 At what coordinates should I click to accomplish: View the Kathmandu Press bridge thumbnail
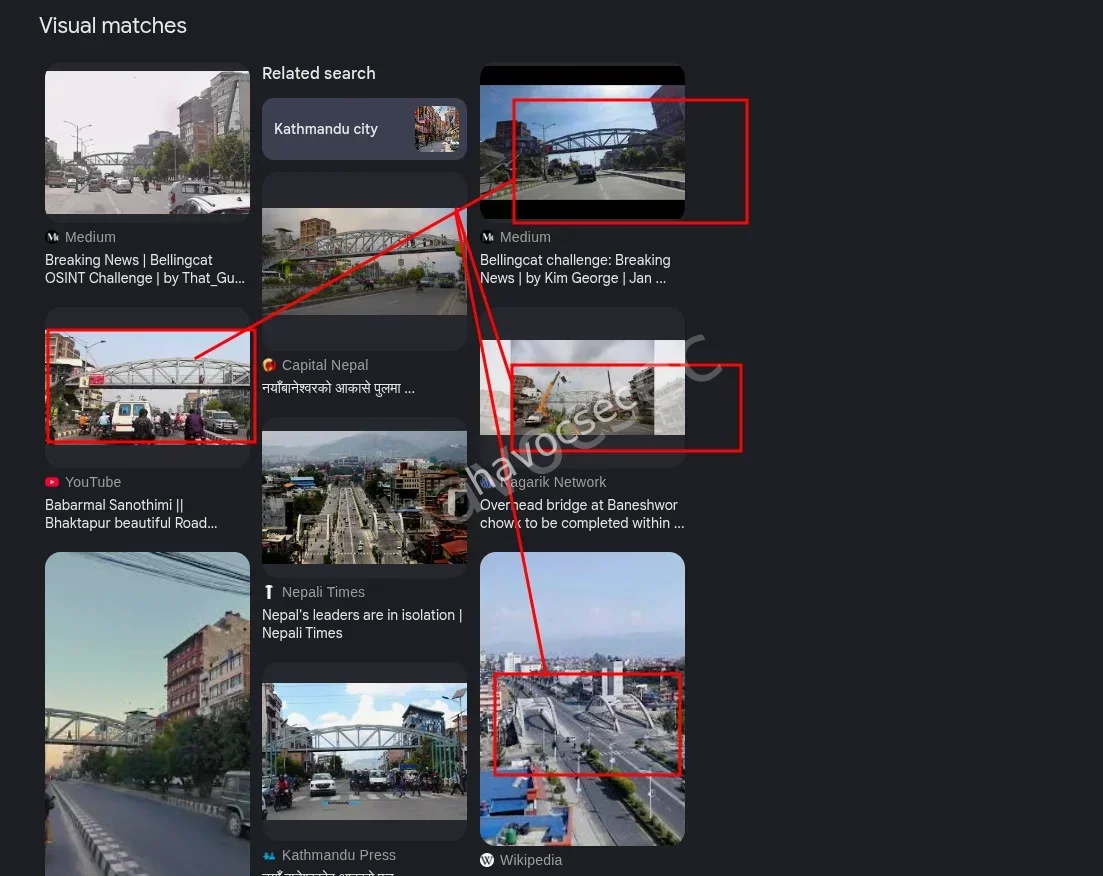tap(364, 751)
